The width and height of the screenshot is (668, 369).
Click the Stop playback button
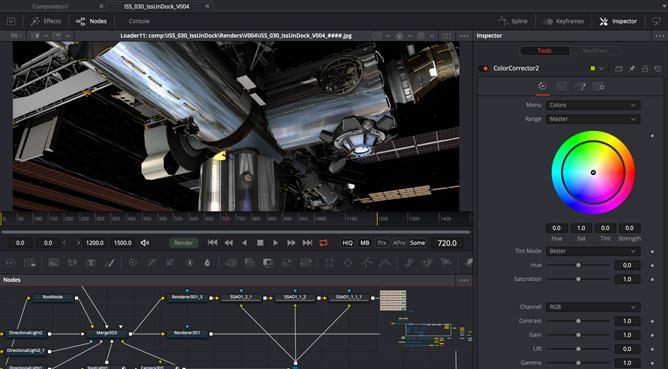tap(260, 243)
